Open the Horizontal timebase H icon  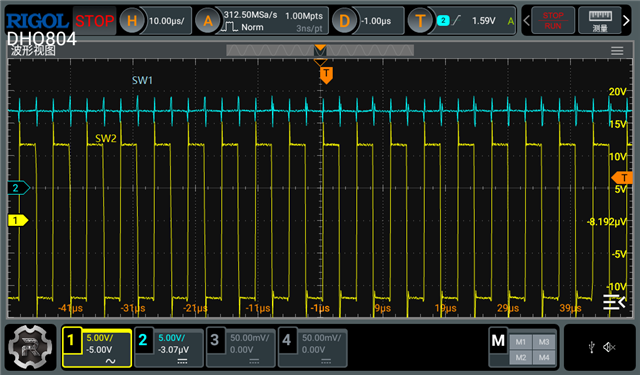pos(132,20)
